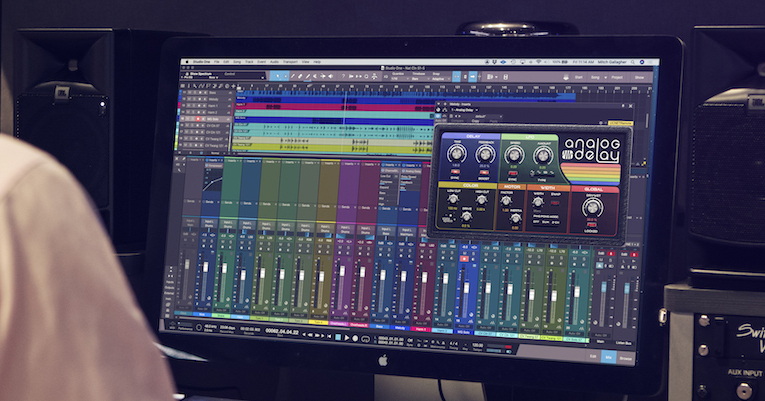Adjust the Color Drive knob

pyautogui.click(x=466, y=216)
